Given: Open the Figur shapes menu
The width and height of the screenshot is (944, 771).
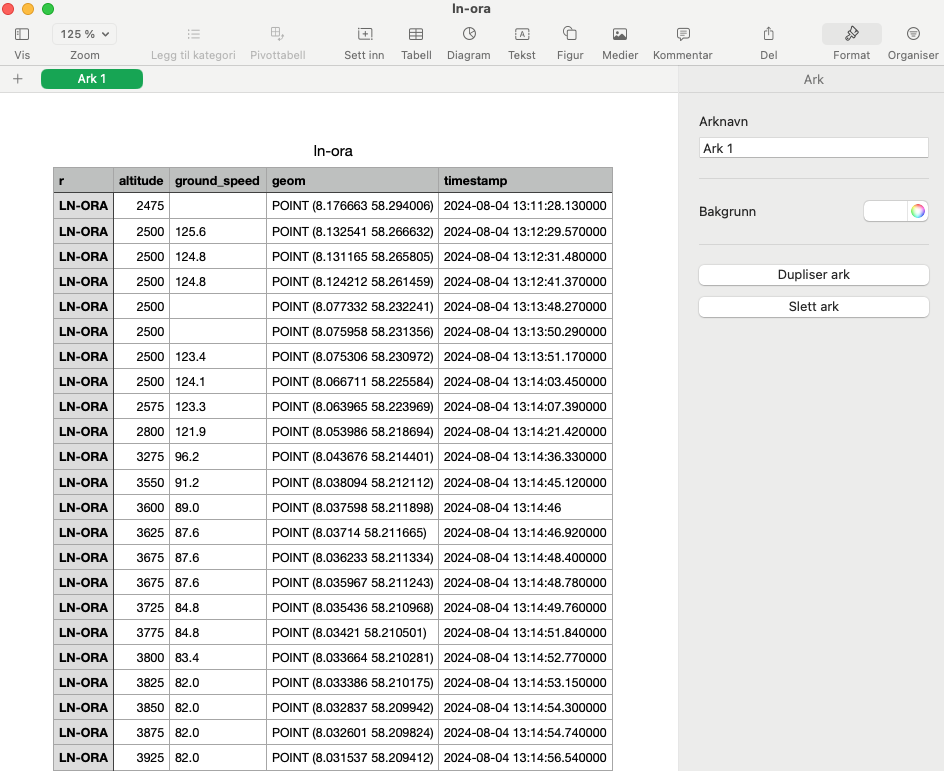Looking at the screenshot, I should [x=570, y=34].
